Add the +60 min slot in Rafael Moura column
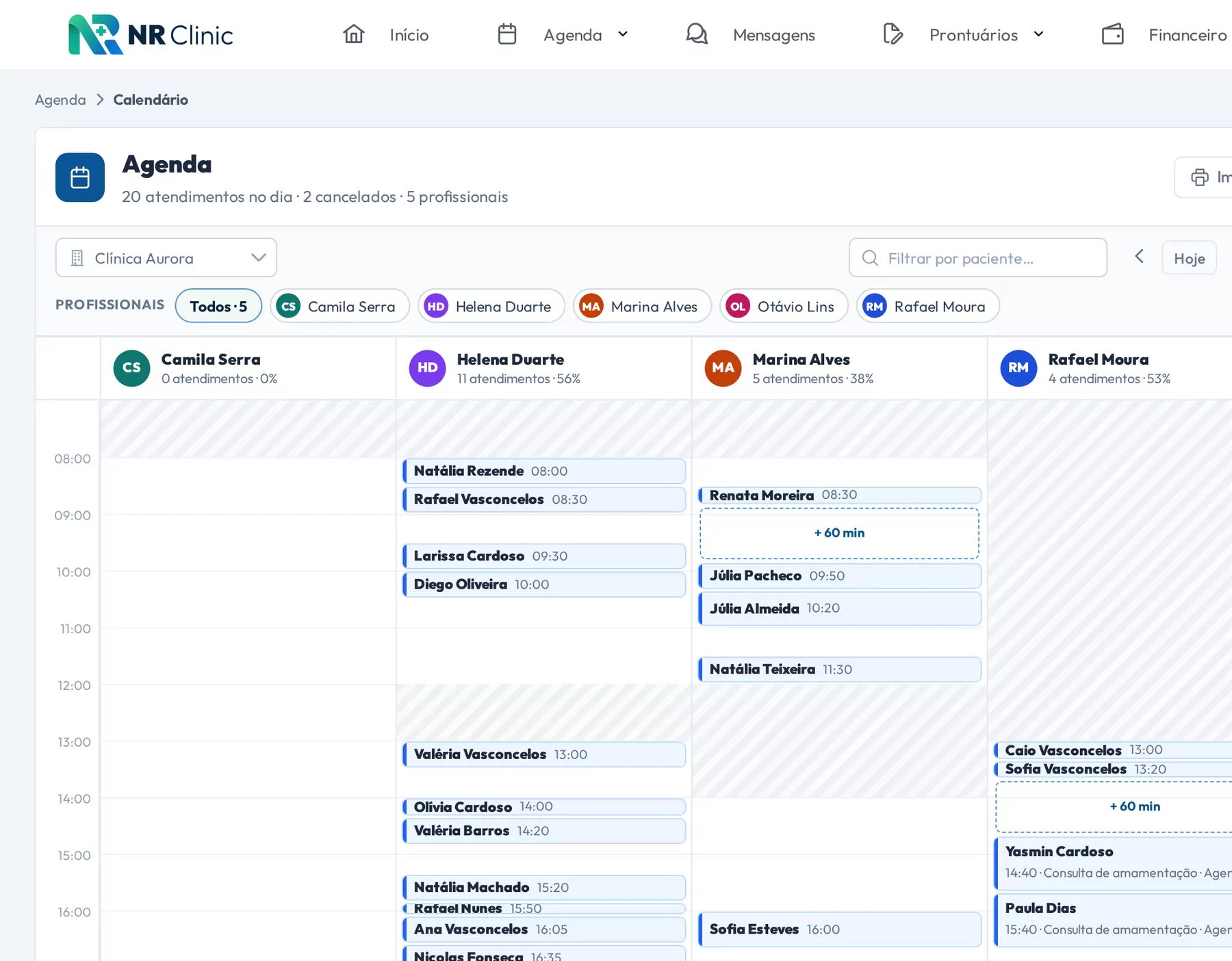 pyautogui.click(x=1114, y=806)
